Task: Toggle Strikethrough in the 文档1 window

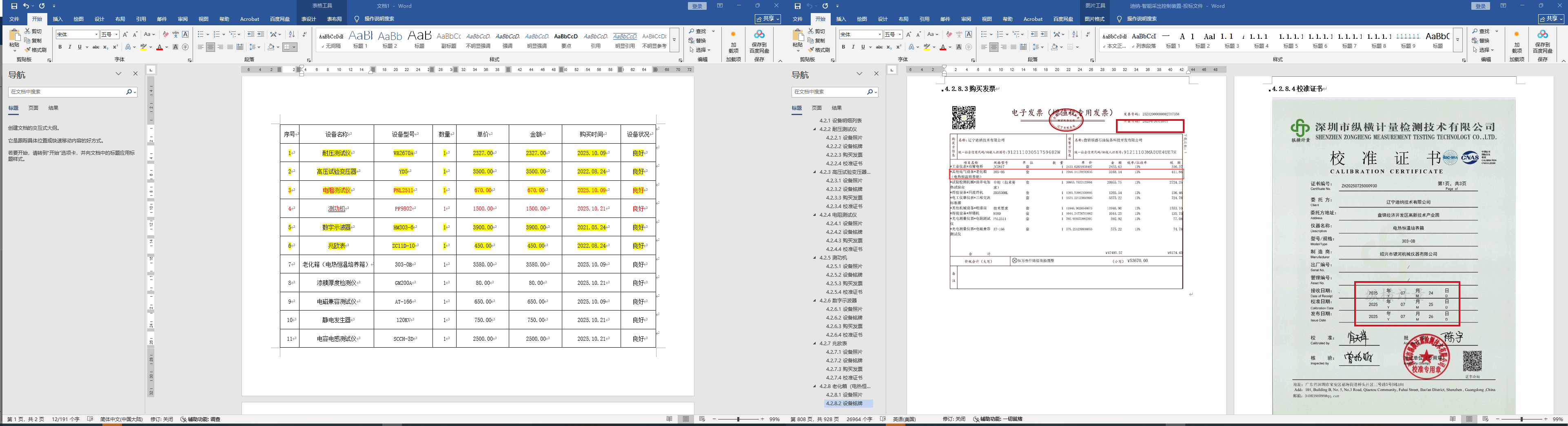Action: click(95, 47)
